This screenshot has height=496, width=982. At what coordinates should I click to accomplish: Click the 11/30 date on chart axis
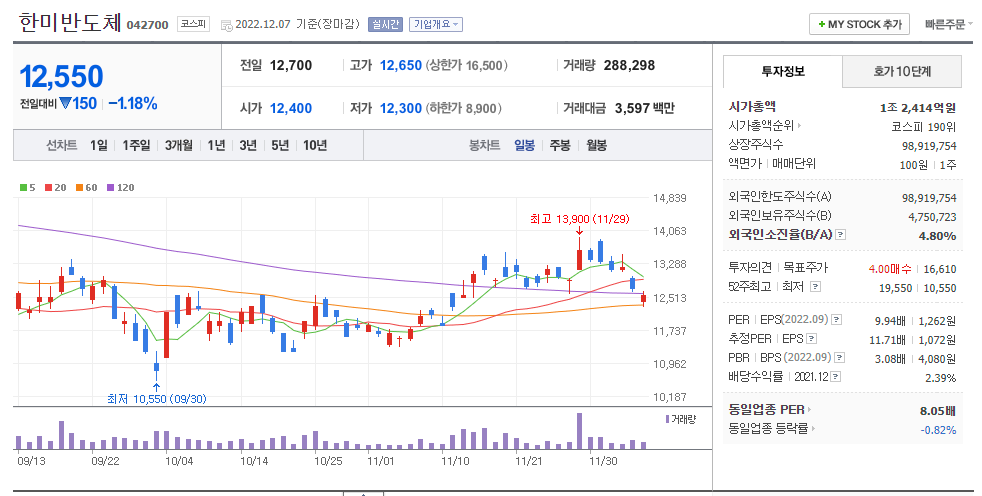(602, 462)
